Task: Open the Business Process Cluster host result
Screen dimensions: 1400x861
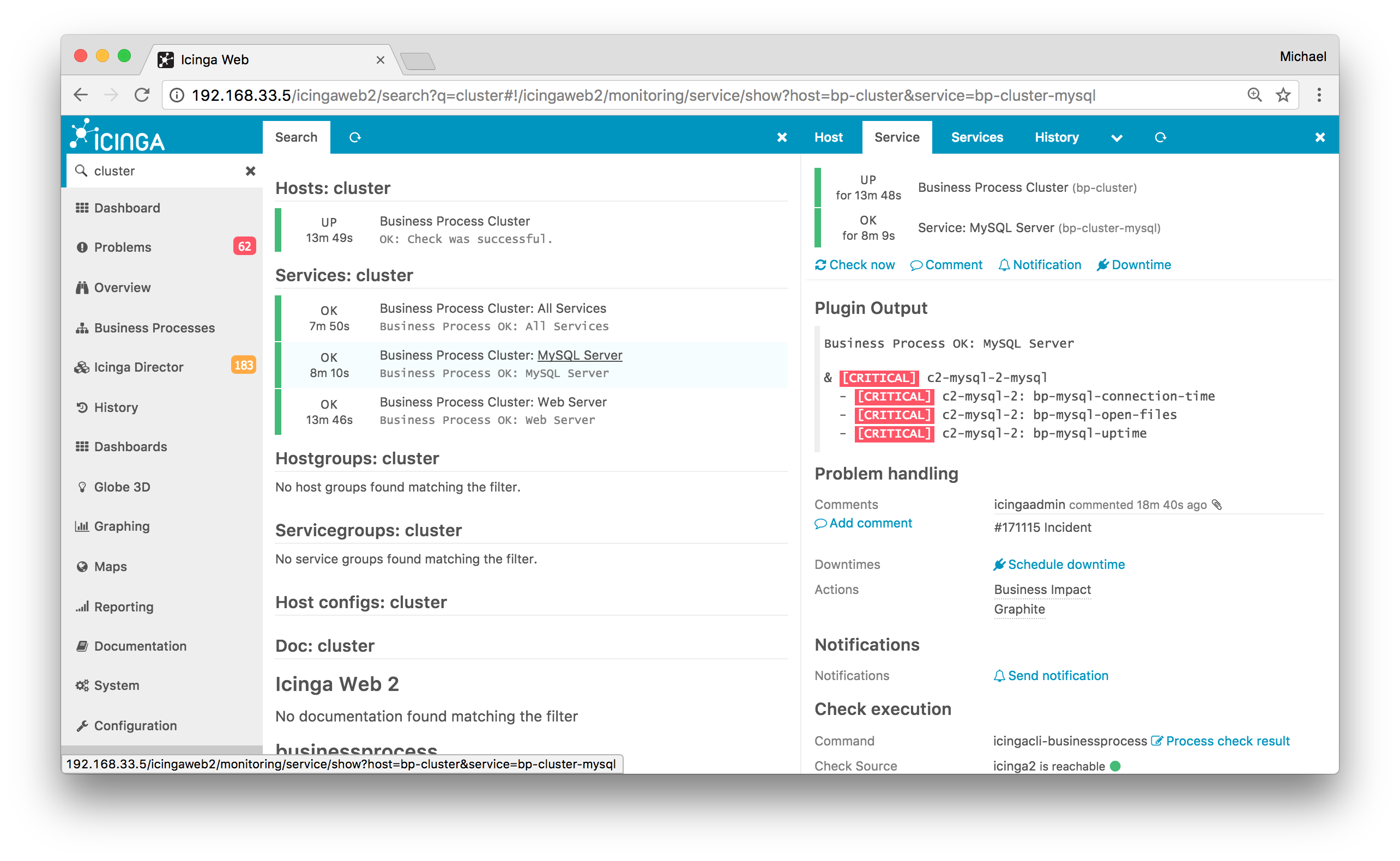Action: (531, 230)
